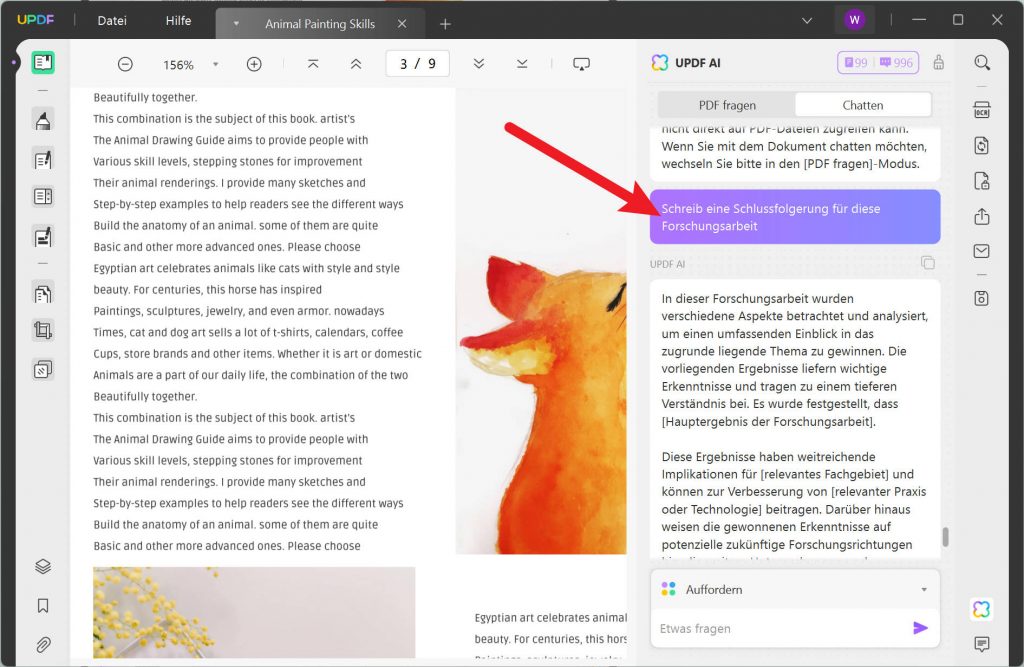Screen dimensions: 1024x667
Task: Copy the UPDF AI response
Action: pyautogui.click(x=927, y=263)
